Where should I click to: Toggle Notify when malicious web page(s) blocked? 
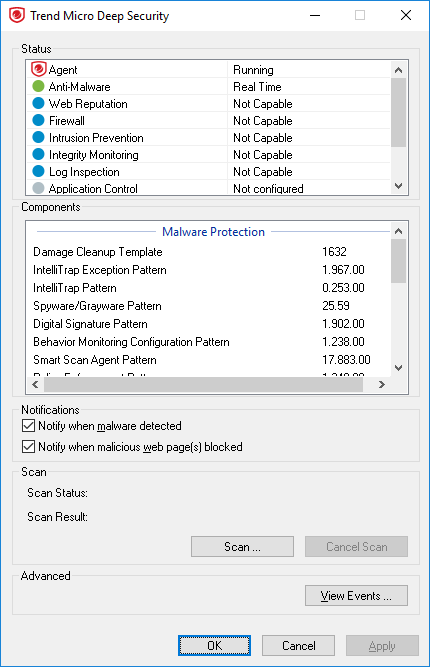[x=28, y=447]
